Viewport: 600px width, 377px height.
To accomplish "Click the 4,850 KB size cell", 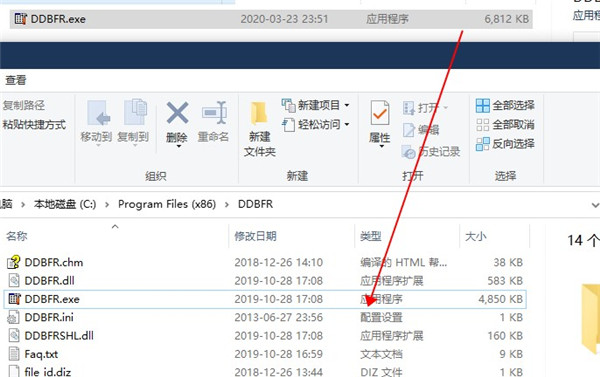I will coord(501,299).
